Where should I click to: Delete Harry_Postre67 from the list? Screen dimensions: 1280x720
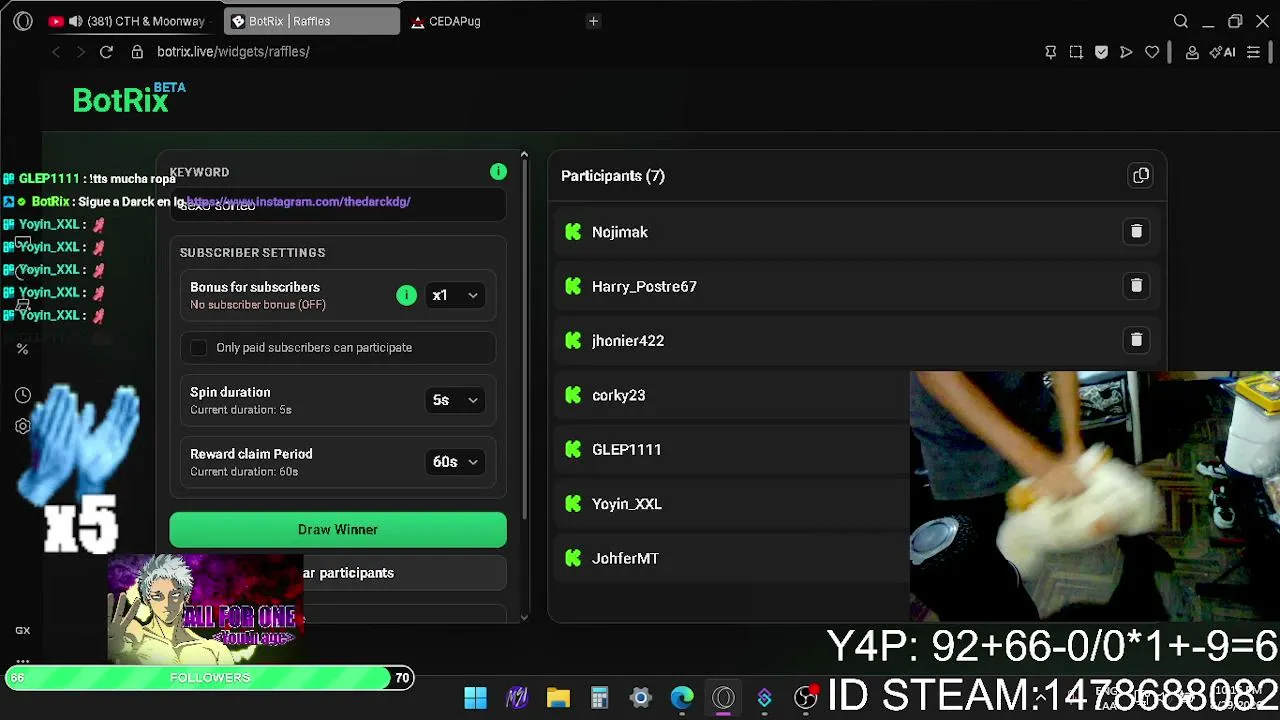click(x=1136, y=286)
